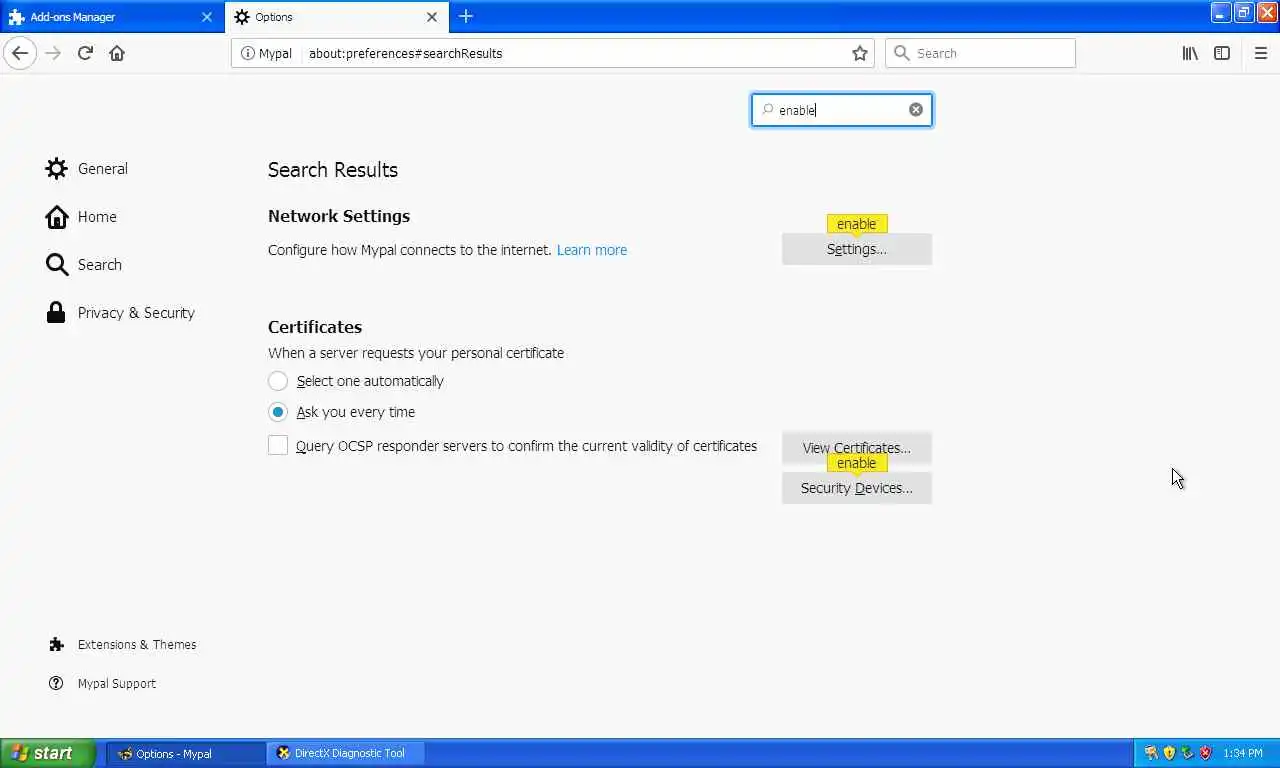Click the system tray clock

[x=1243, y=753]
